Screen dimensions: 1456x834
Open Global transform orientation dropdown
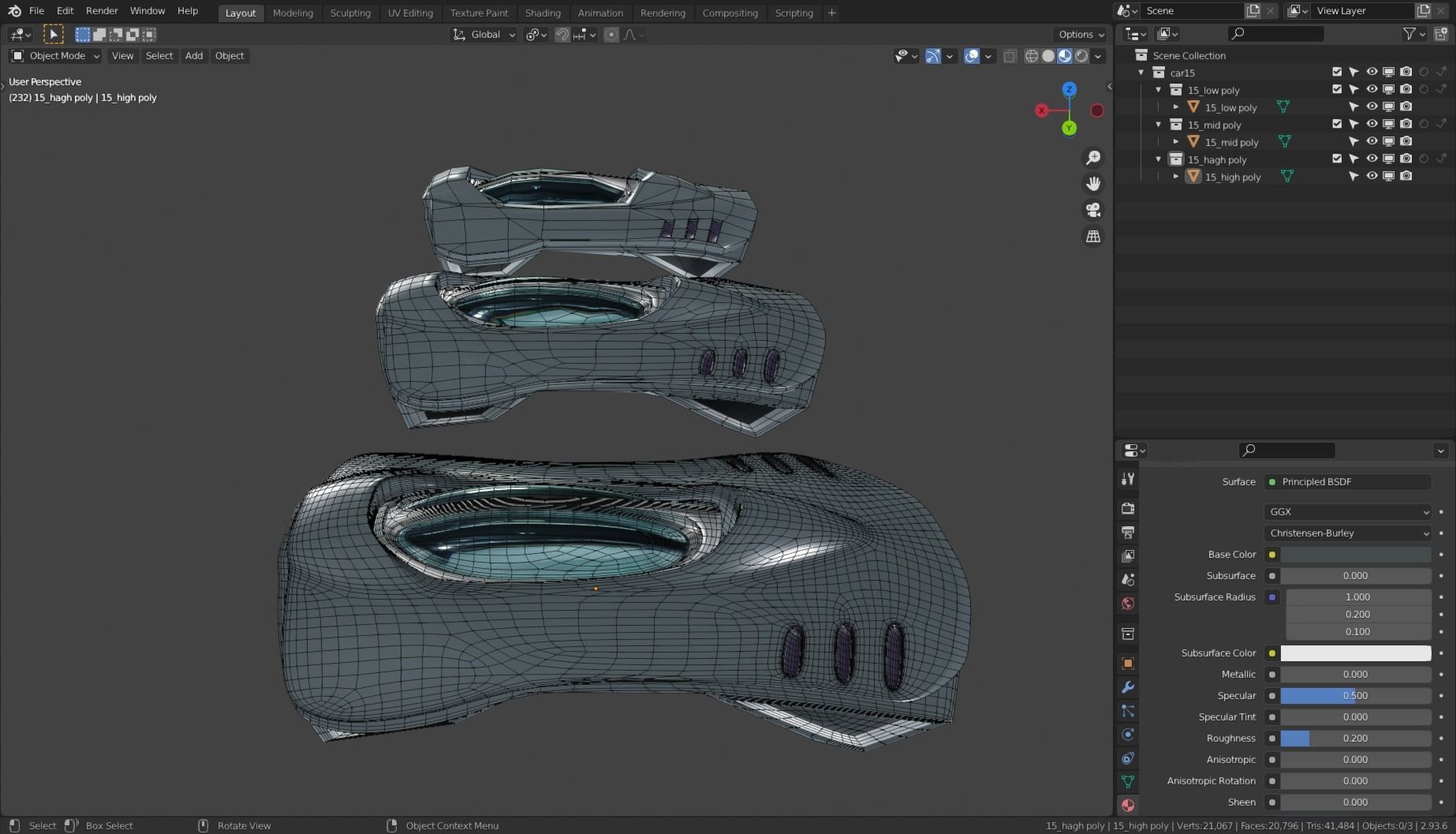(x=483, y=35)
